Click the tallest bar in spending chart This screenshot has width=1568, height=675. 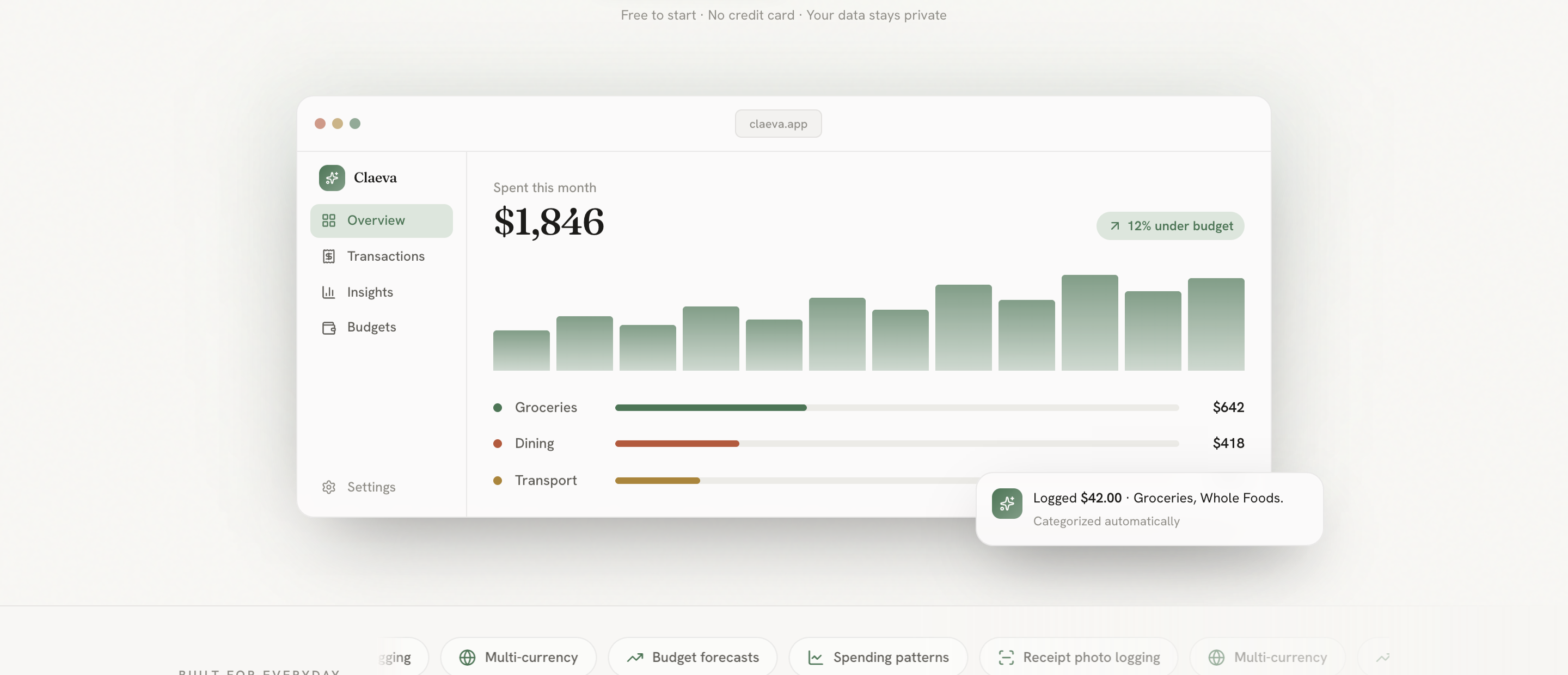(x=1089, y=323)
